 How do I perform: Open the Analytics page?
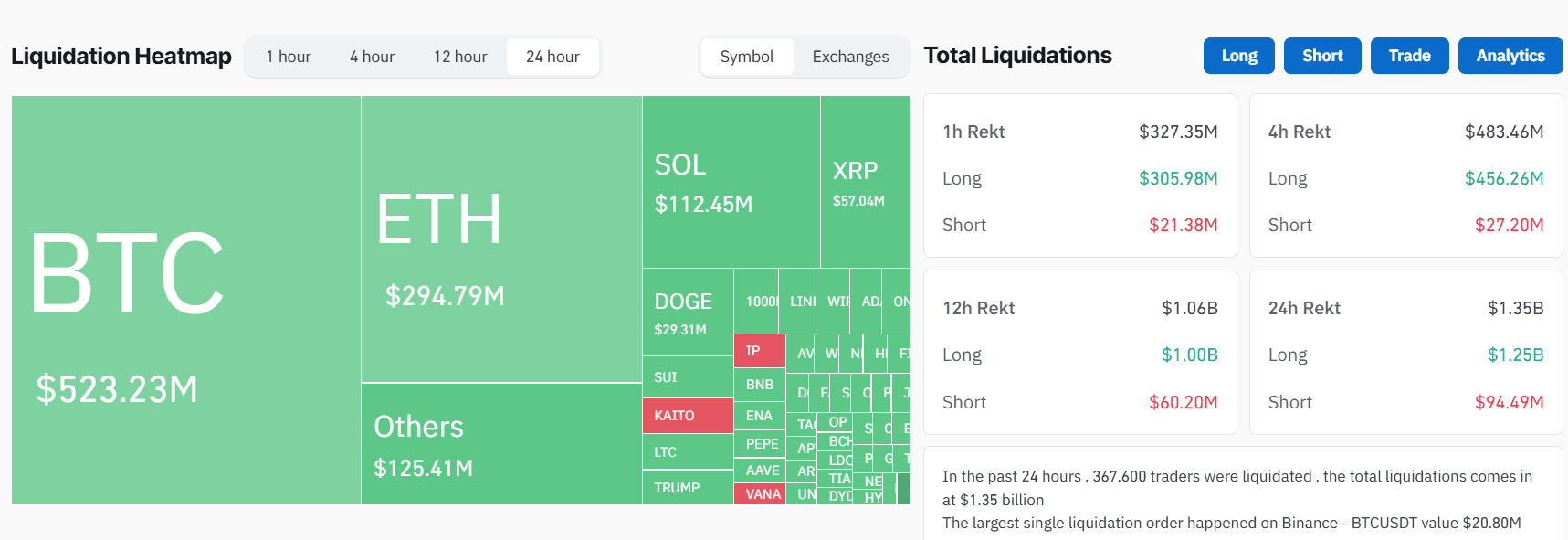coord(1510,55)
